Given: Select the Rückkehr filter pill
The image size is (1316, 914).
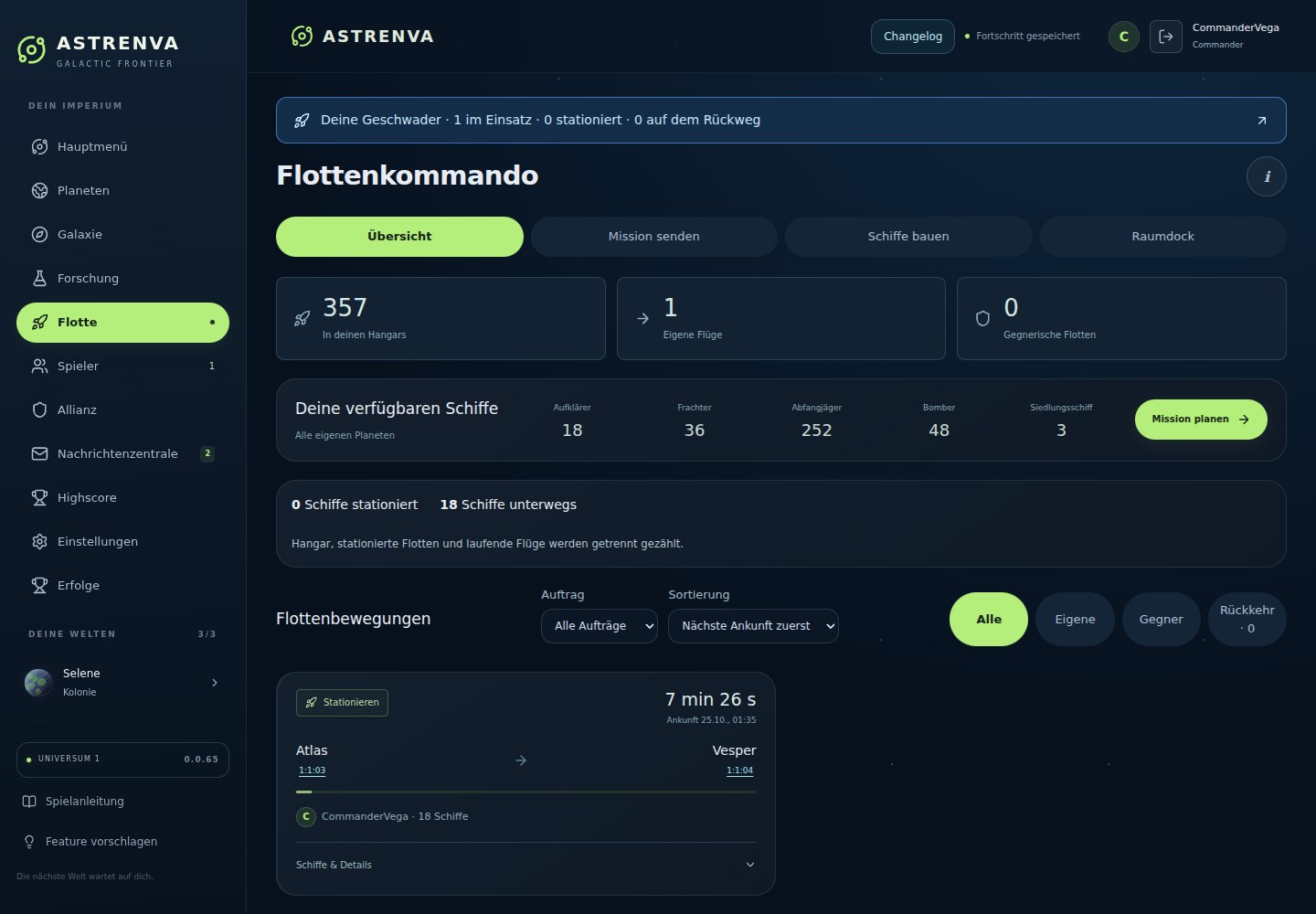Looking at the screenshot, I should pyautogui.click(x=1247, y=619).
